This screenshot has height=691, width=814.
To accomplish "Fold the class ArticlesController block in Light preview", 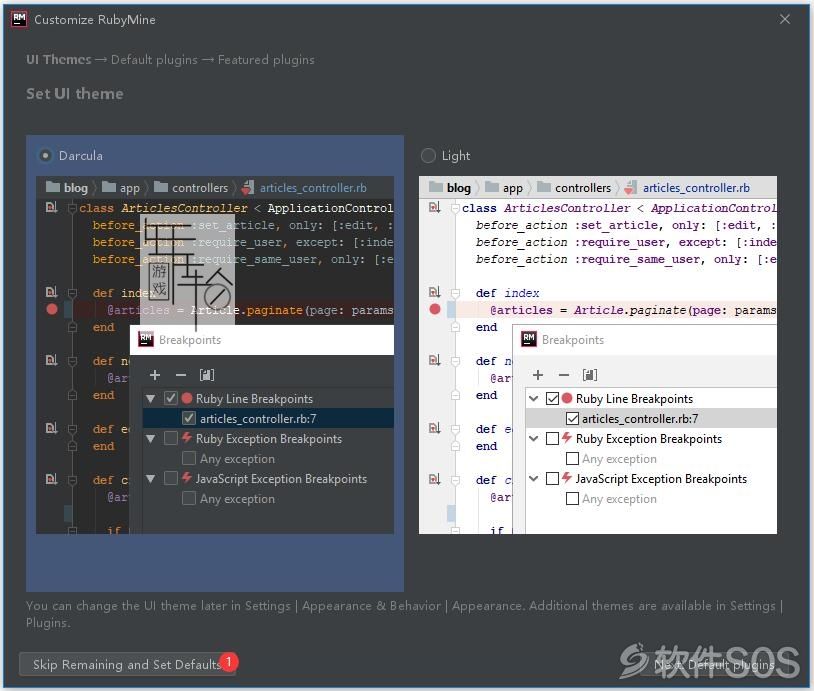I will tap(455, 208).
